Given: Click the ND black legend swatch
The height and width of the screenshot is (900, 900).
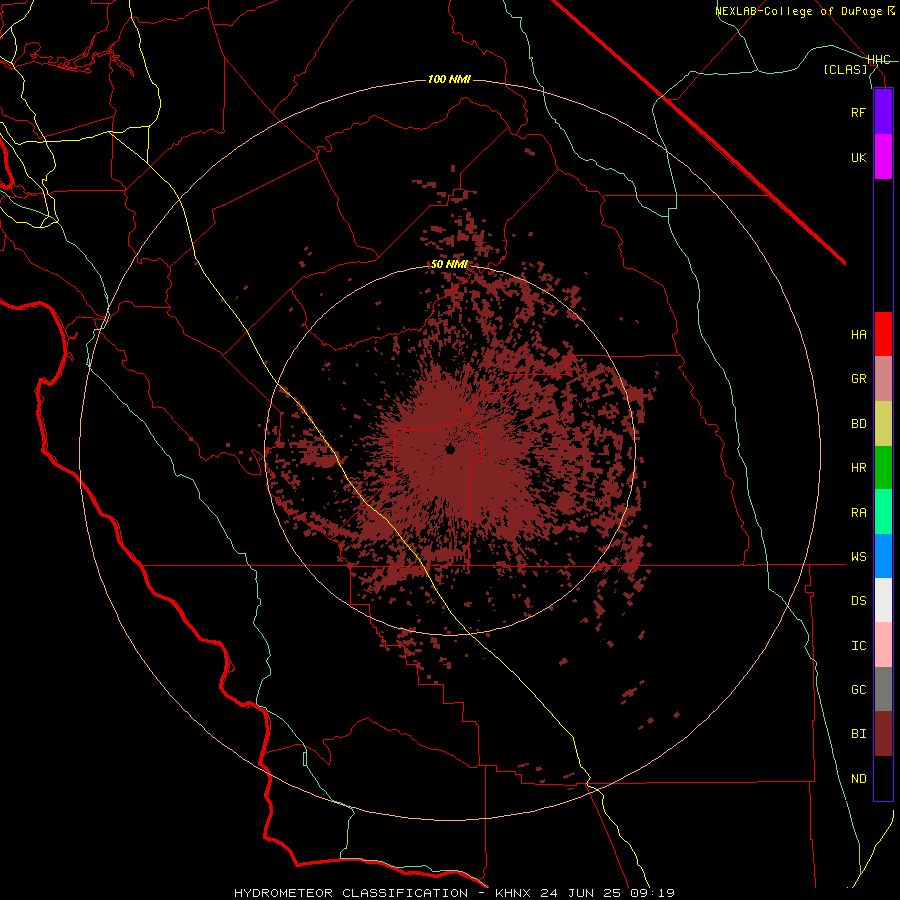Looking at the screenshot, I should (x=883, y=778).
